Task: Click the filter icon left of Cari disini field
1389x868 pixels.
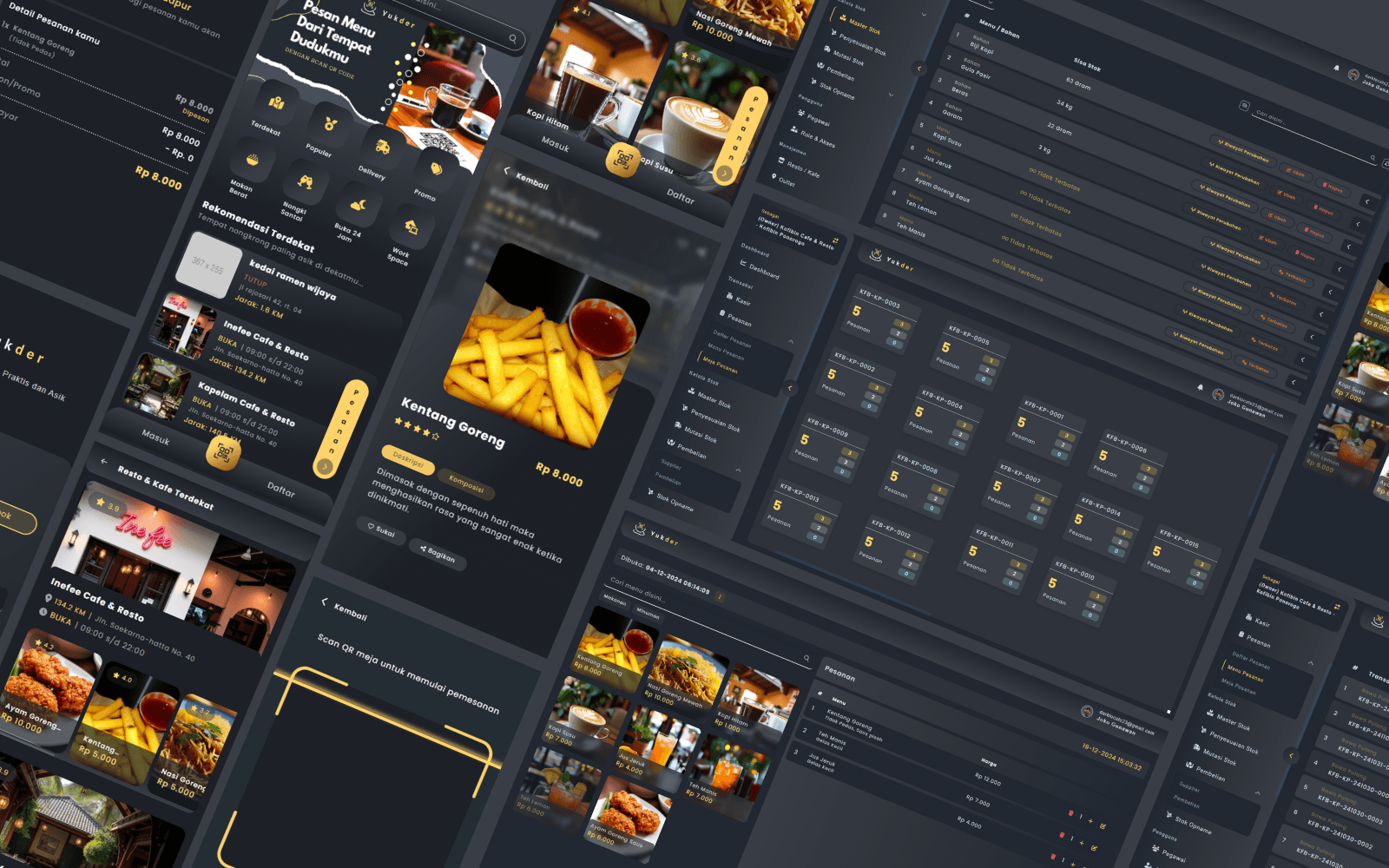Action: tap(1244, 105)
